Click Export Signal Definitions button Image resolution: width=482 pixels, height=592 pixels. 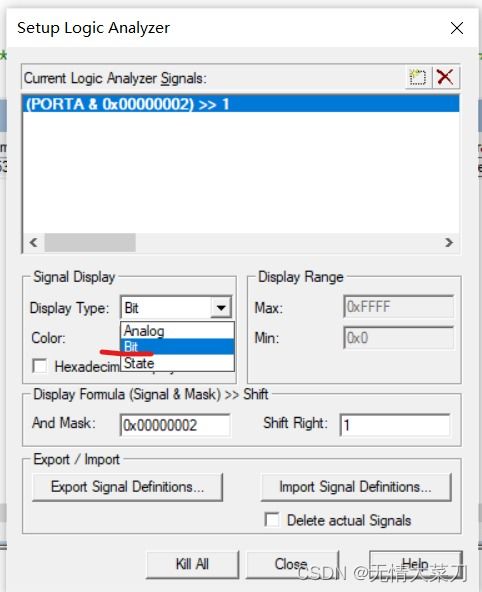(128, 487)
